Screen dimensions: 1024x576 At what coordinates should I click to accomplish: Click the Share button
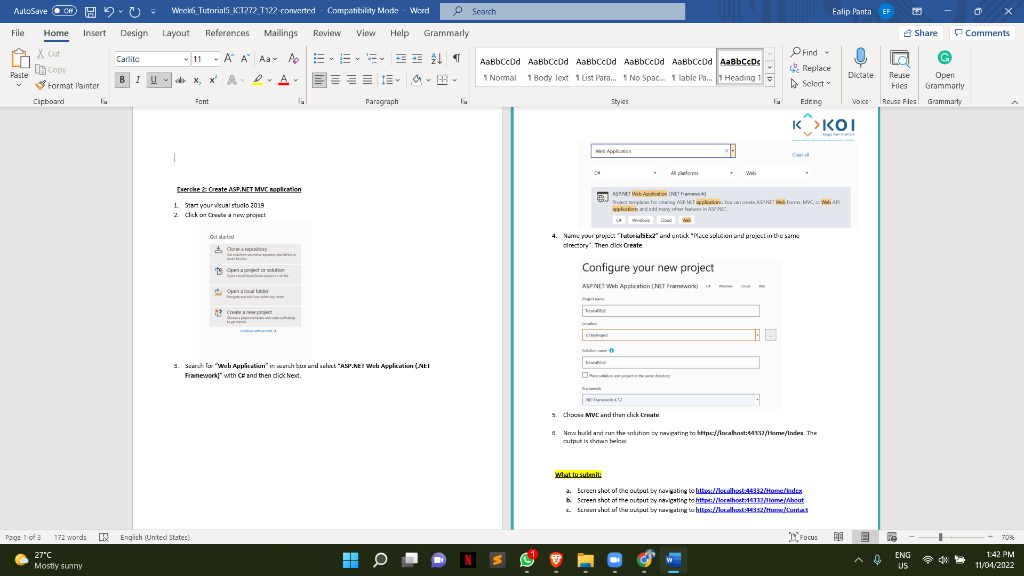[920, 33]
